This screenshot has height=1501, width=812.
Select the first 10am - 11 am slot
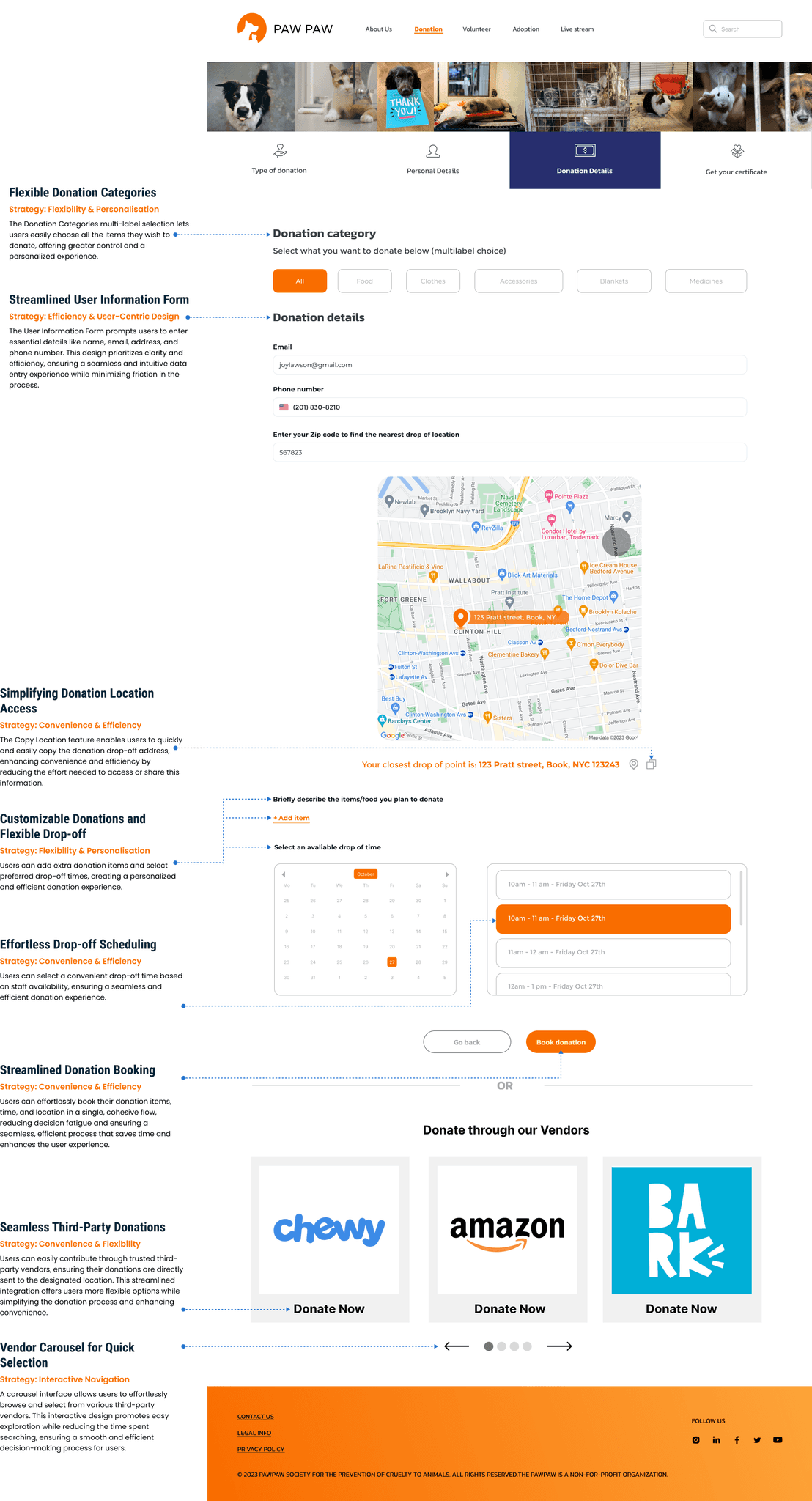(613, 885)
